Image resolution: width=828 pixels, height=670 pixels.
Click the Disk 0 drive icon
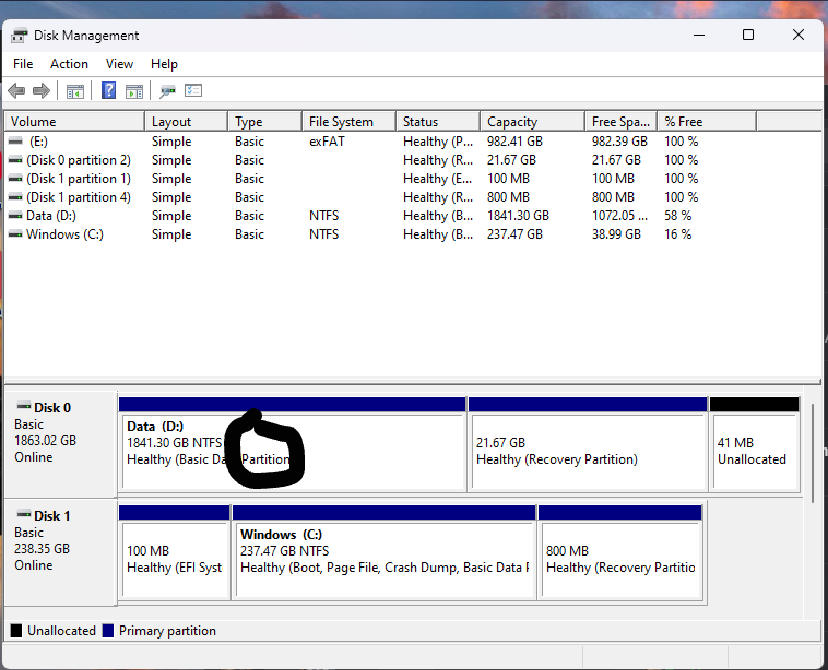pyautogui.click(x=23, y=406)
